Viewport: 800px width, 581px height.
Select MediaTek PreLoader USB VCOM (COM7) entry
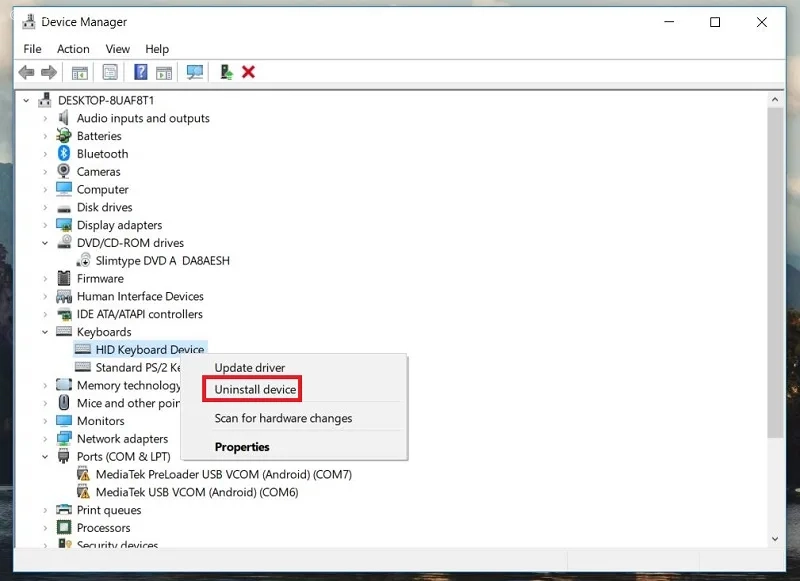coord(223,474)
